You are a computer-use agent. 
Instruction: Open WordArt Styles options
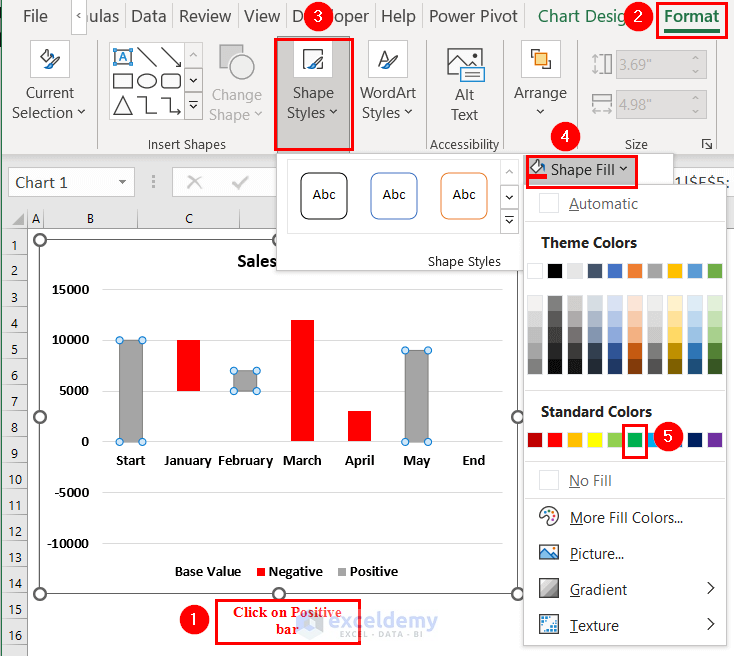click(x=387, y=81)
